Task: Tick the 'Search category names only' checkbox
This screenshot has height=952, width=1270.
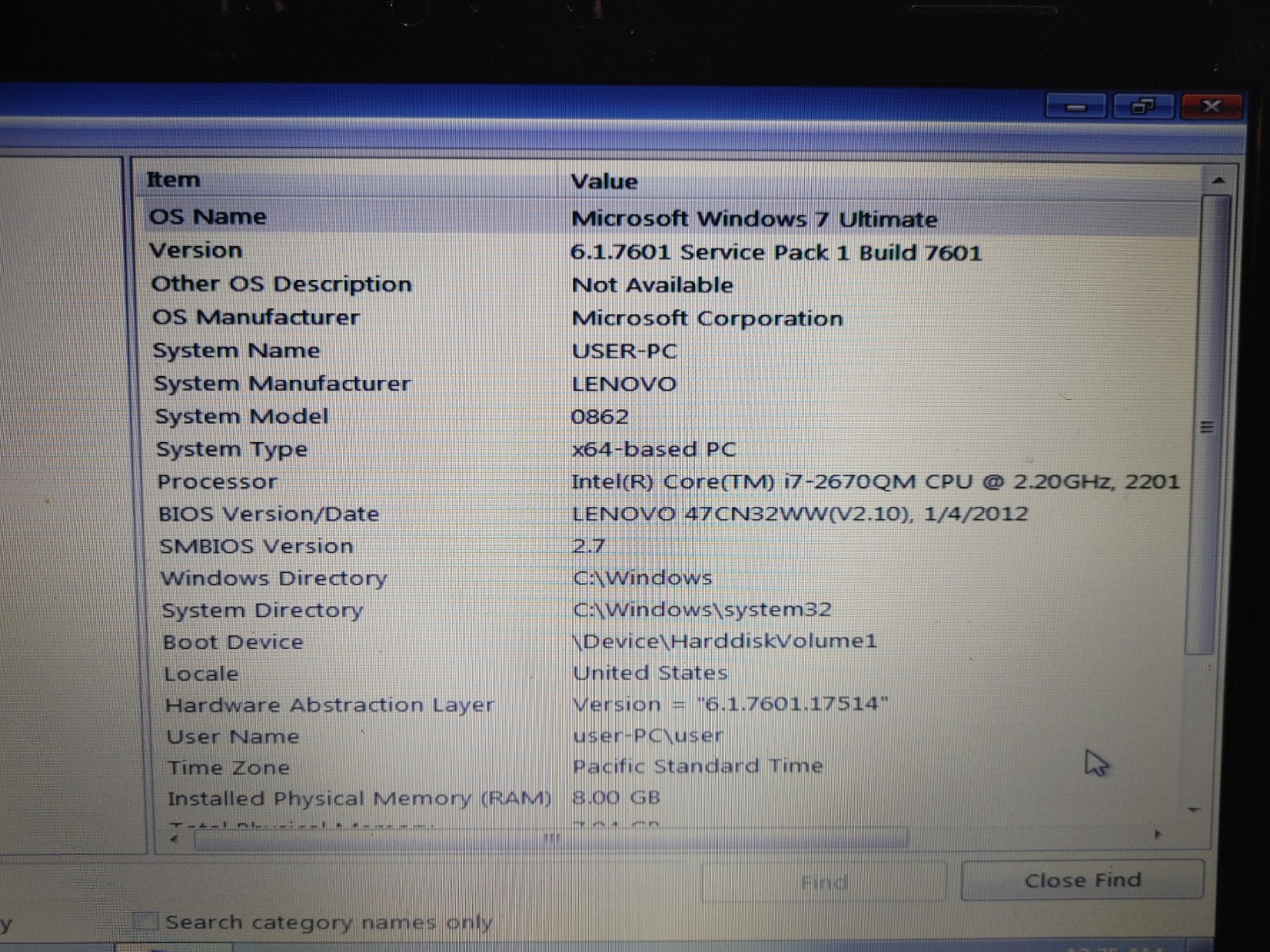Action: (x=145, y=921)
